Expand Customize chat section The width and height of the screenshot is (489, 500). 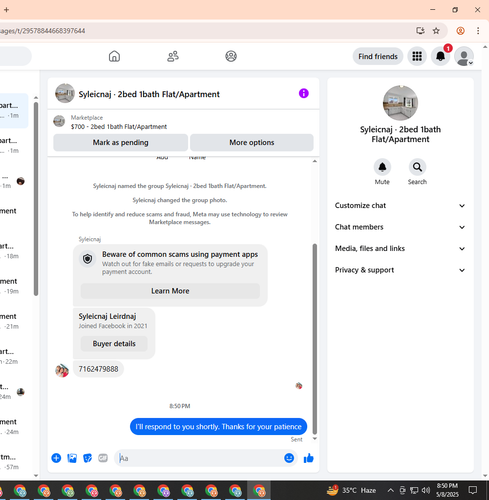click(x=400, y=206)
